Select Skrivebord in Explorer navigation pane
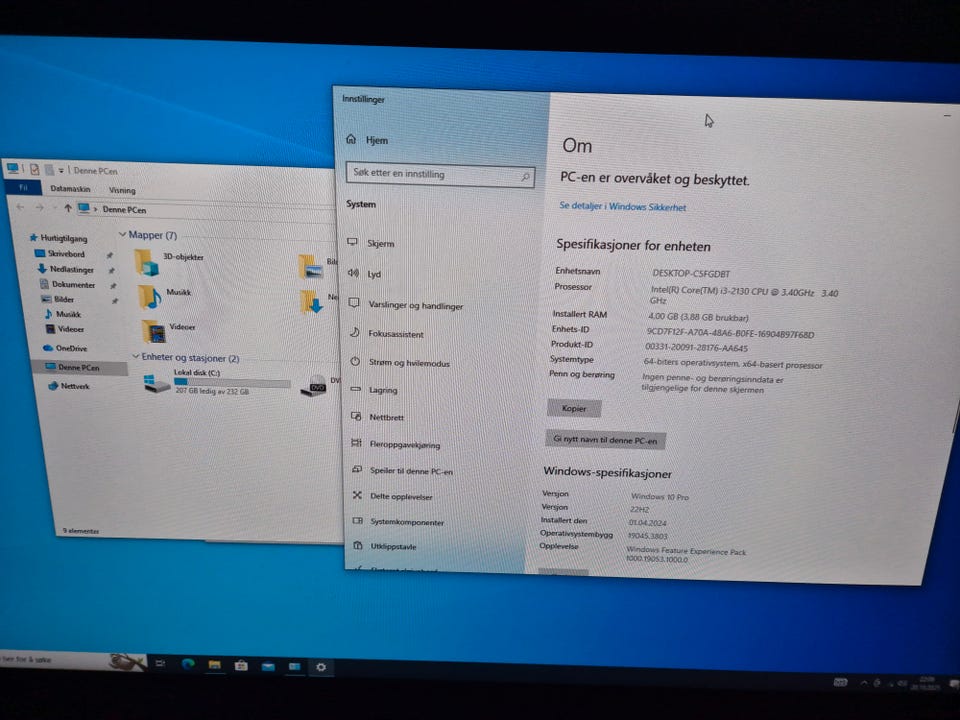This screenshot has width=960, height=720. tap(60, 253)
